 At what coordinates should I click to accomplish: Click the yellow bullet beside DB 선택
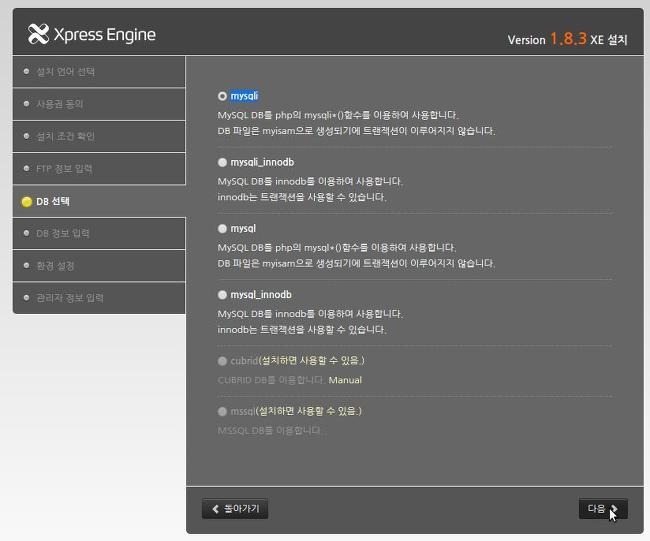click(x=27, y=202)
